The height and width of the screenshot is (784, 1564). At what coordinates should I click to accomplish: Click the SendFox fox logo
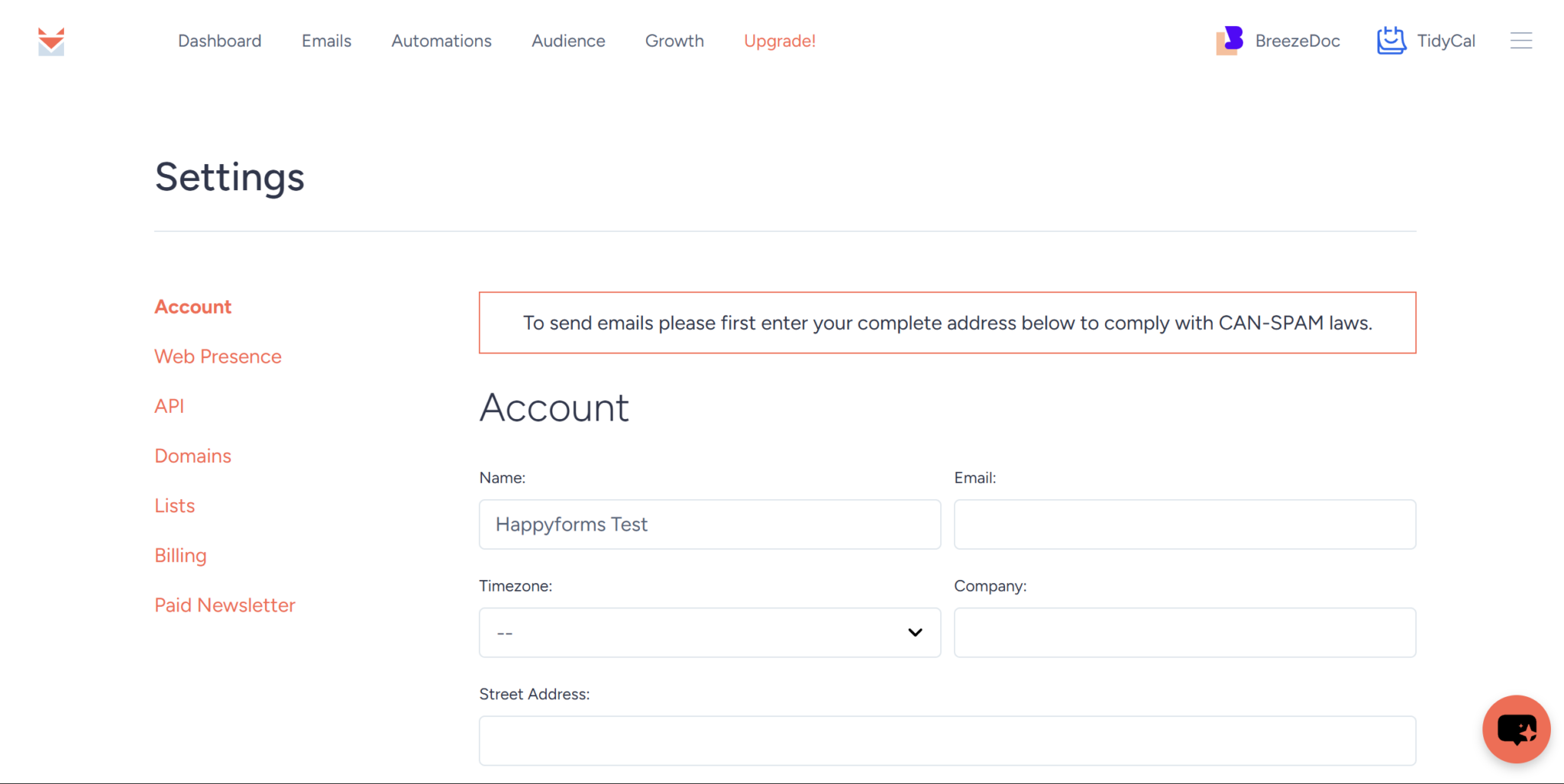[50, 41]
